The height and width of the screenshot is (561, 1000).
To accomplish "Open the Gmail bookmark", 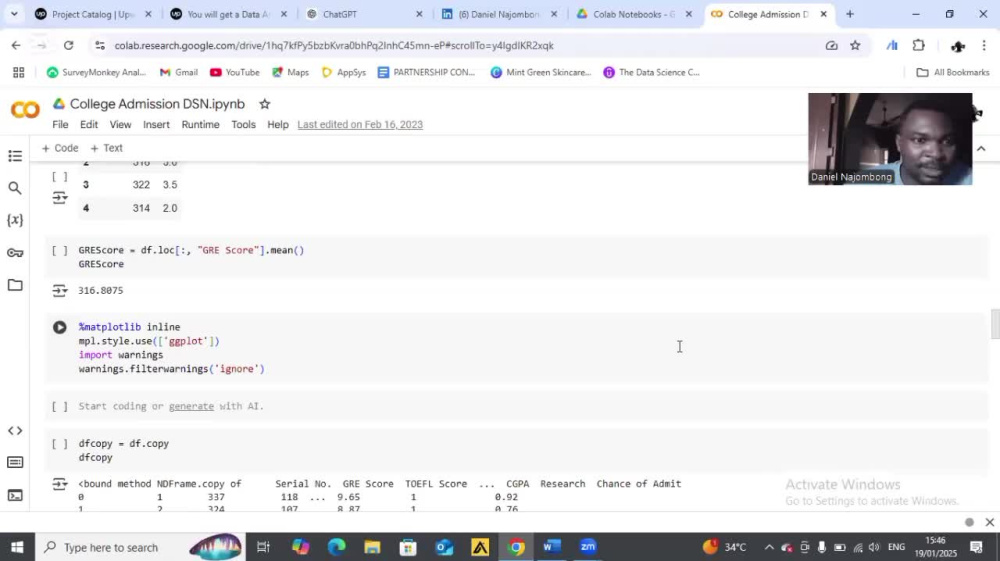I will 179,73.
